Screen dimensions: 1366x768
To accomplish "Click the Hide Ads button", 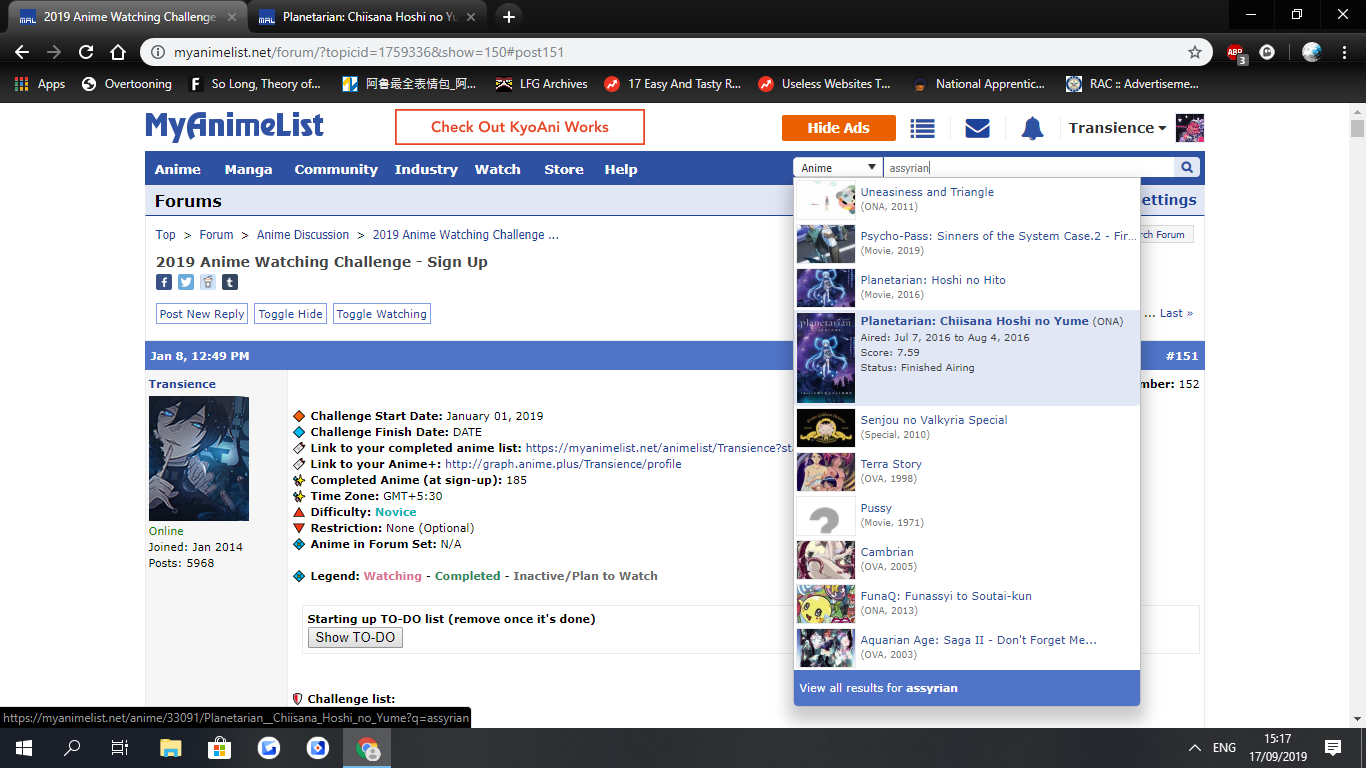I will [x=839, y=128].
